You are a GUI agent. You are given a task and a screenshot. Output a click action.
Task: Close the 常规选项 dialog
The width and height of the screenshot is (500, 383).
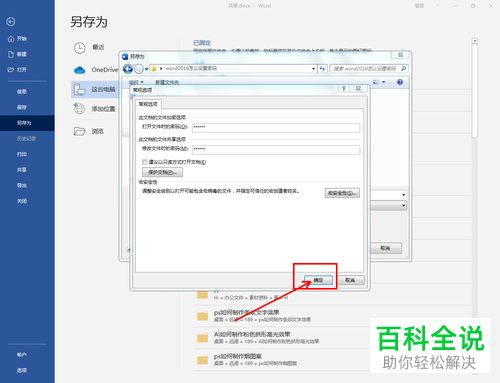click(358, 88)
